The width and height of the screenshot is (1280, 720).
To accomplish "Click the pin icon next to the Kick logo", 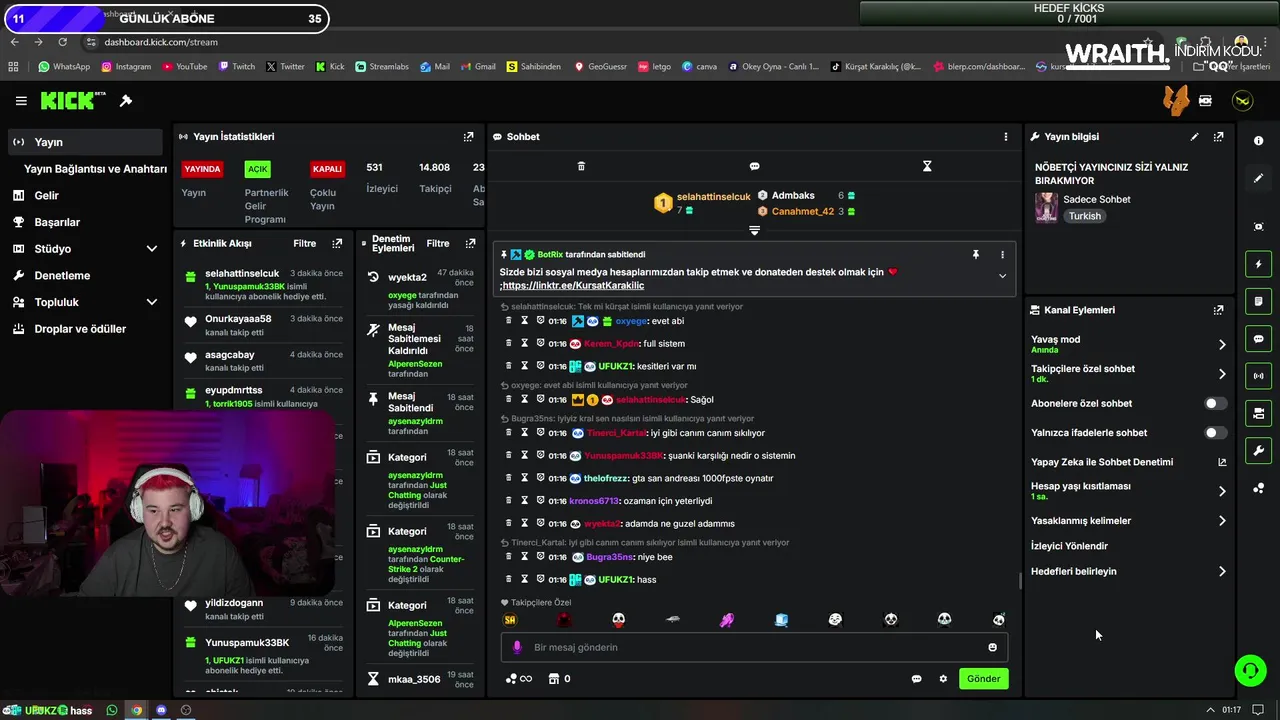I will (126, 101).
